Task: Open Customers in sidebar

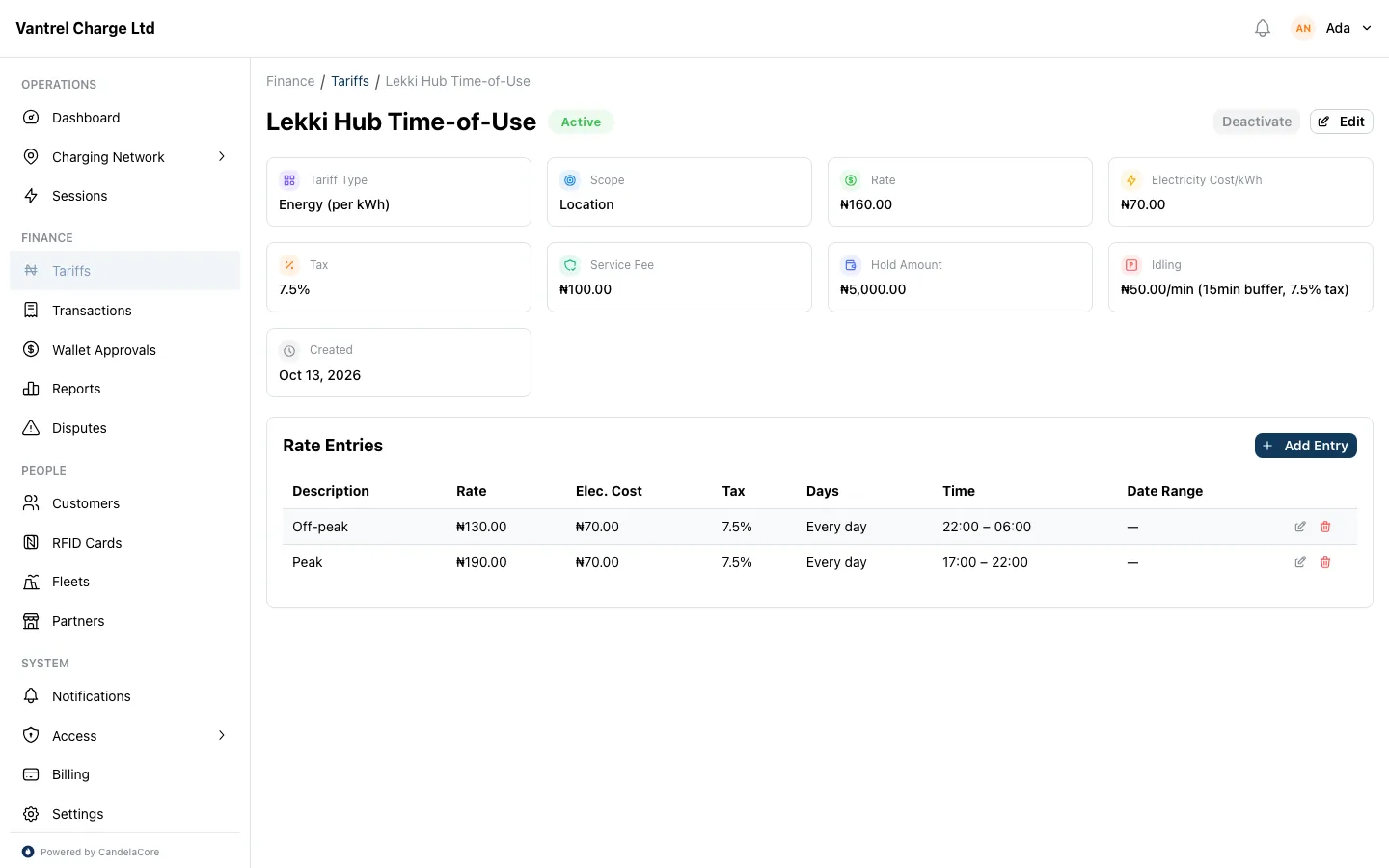Action: click(124, 503)
